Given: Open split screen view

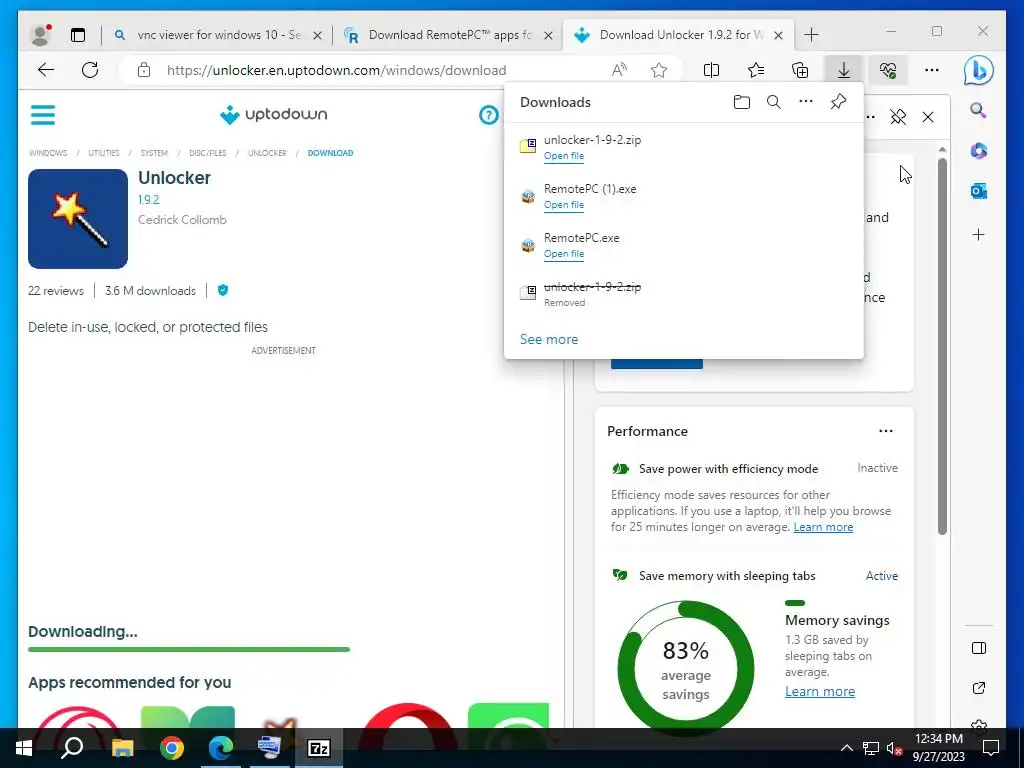Looking at the screenshot, I should point(711,70).
